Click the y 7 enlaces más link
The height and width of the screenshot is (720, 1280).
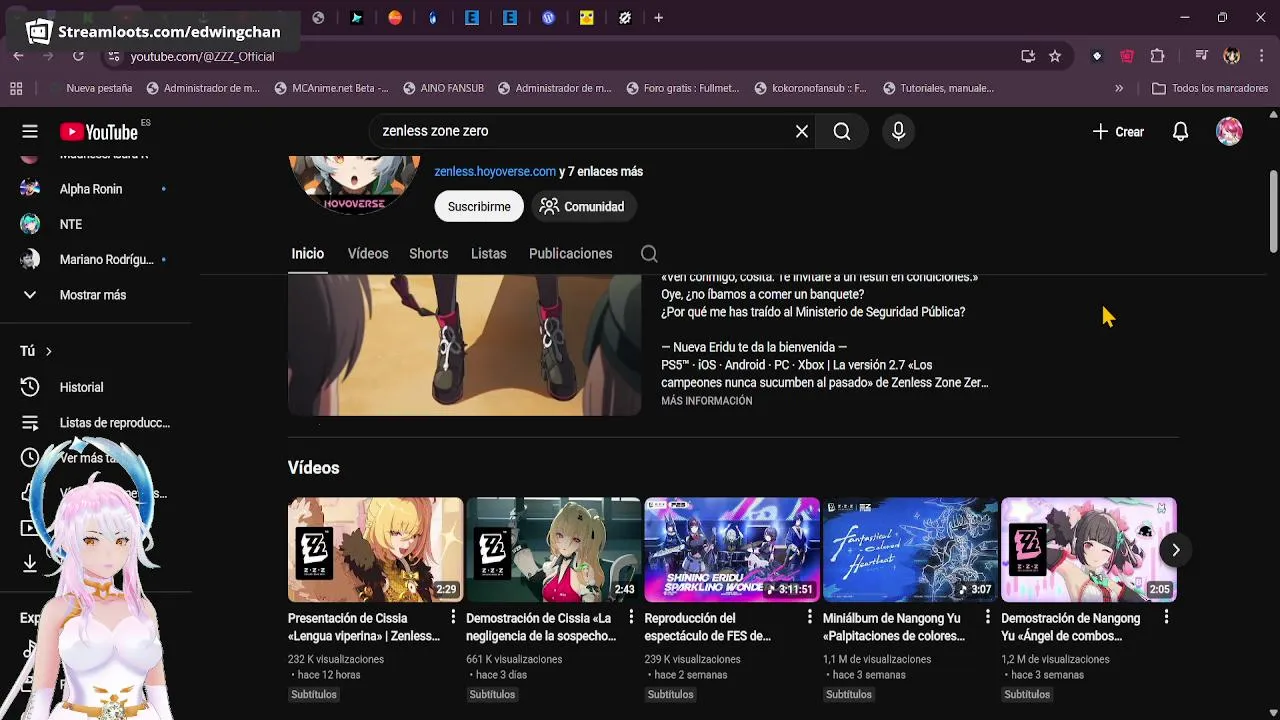601,171
